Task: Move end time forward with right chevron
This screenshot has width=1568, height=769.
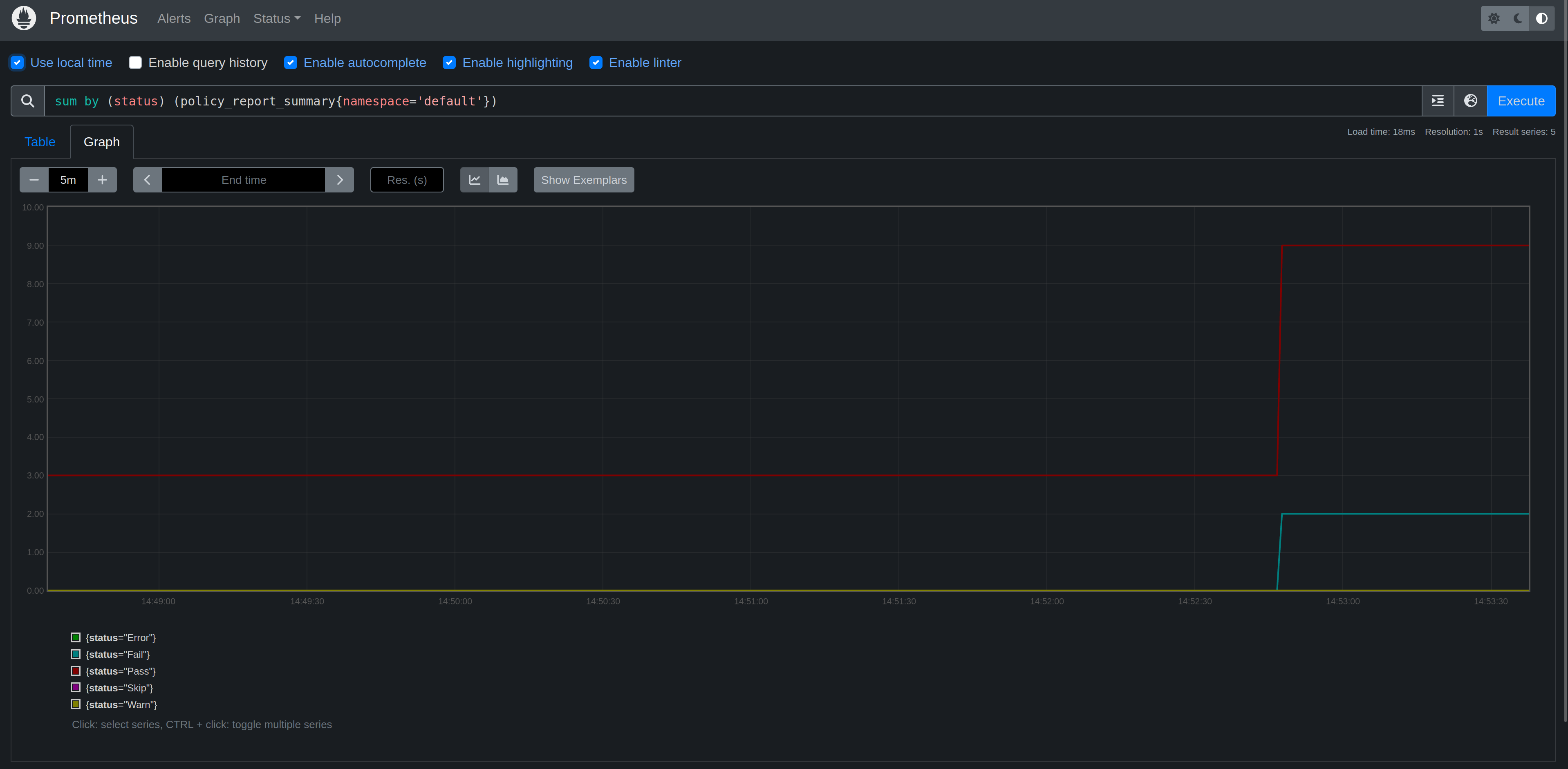Action: click(340, 180)
